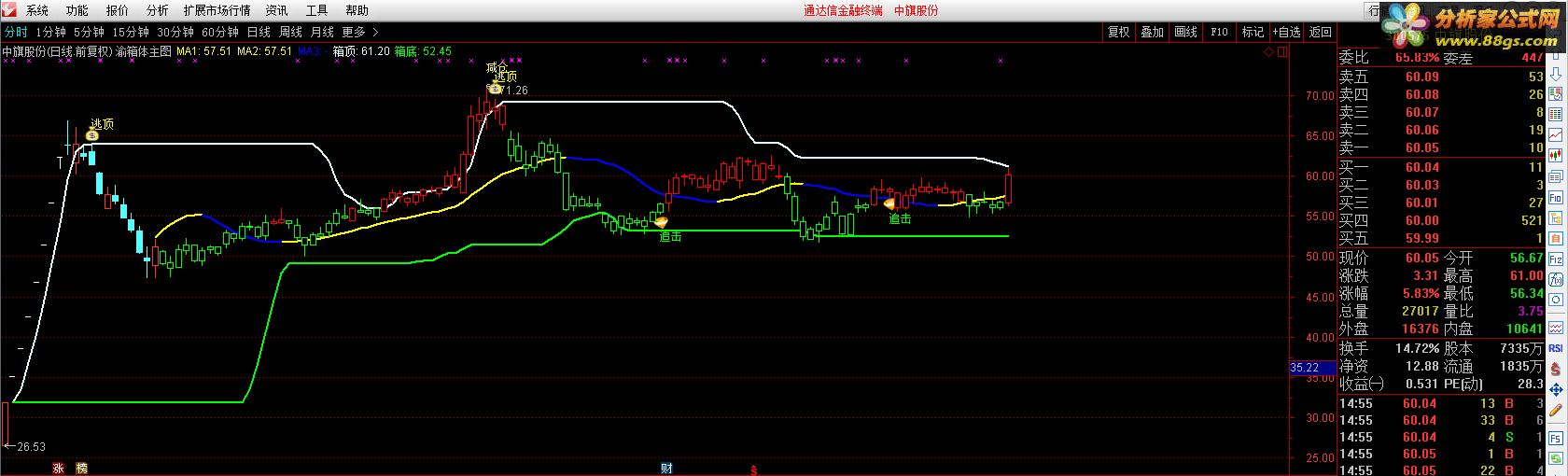
Task: Click the 逃顶 money-bag marker at 71.26 peak
Action: (494, 89)
